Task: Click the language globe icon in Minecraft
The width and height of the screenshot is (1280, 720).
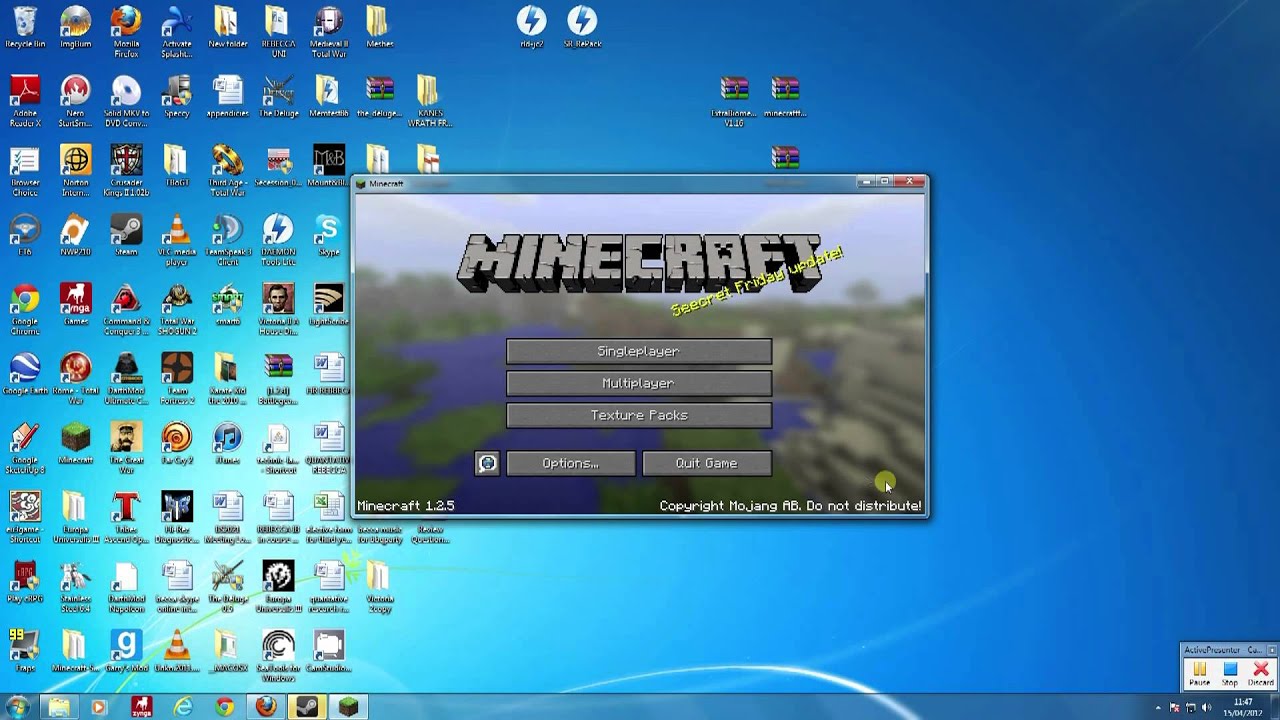Action: tap(487, 463)
